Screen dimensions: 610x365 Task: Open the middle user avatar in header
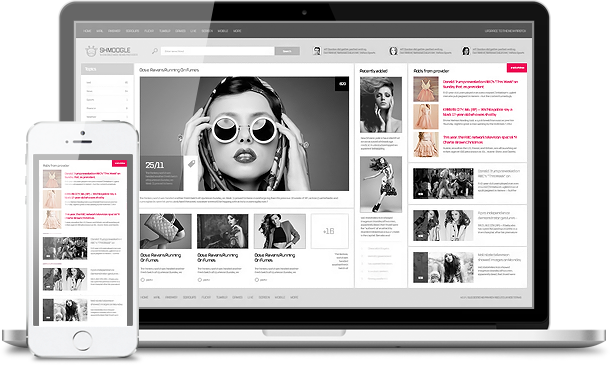click(393, 51)
